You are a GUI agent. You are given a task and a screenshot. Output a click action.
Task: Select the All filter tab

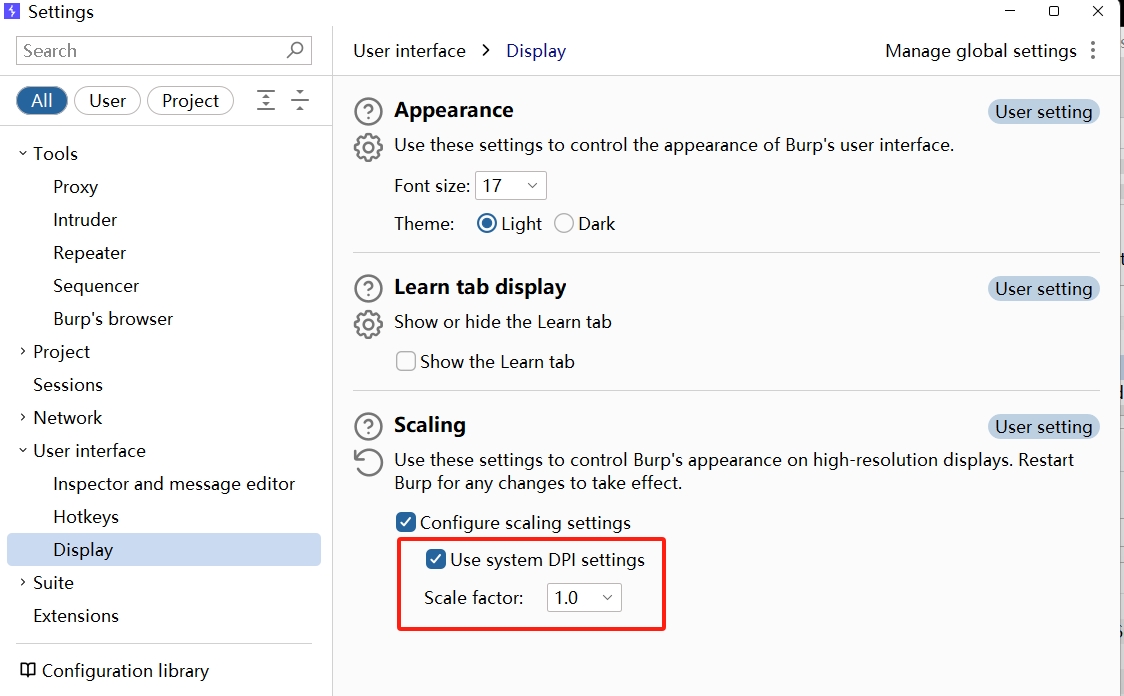[42, 100]
